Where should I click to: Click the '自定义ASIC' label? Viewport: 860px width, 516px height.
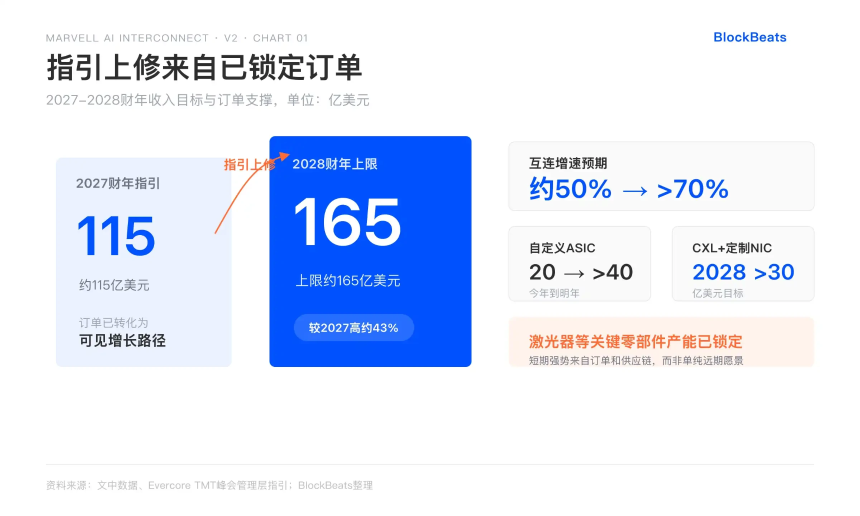562,248
